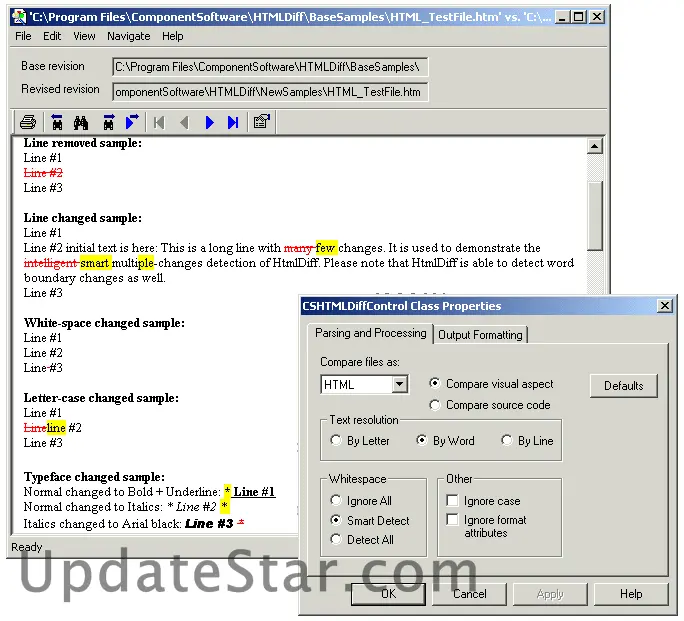Click the Print toolbar icon
This screenshot has width=684, height=621.
(28, 123)
